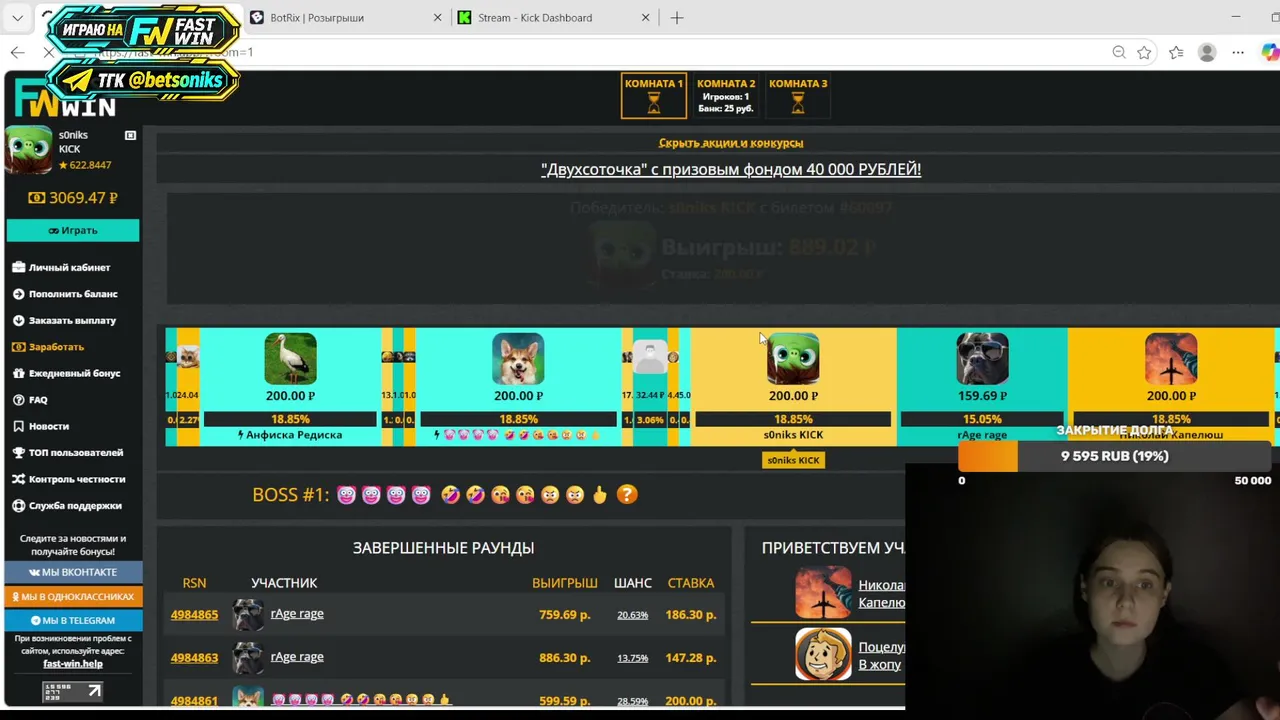Click the 186.30 р. bet value
Image resolution: width=1280 pixels, height=720 pixels.
coord(690,615)
